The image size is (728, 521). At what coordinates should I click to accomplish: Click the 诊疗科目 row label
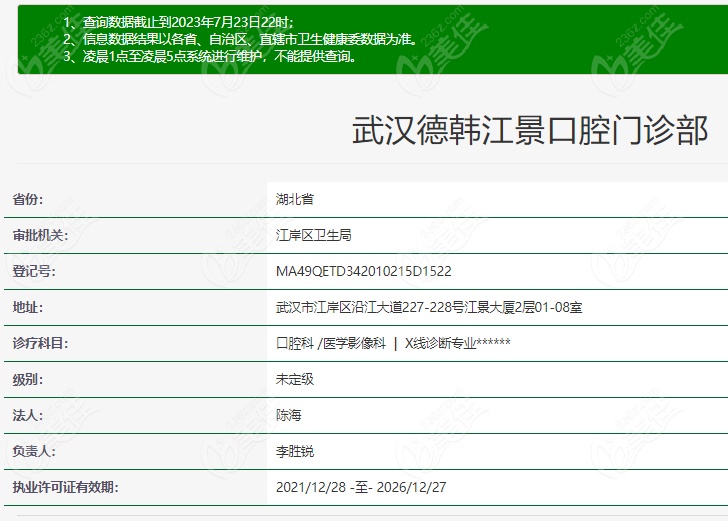click(x=39, y=343)
